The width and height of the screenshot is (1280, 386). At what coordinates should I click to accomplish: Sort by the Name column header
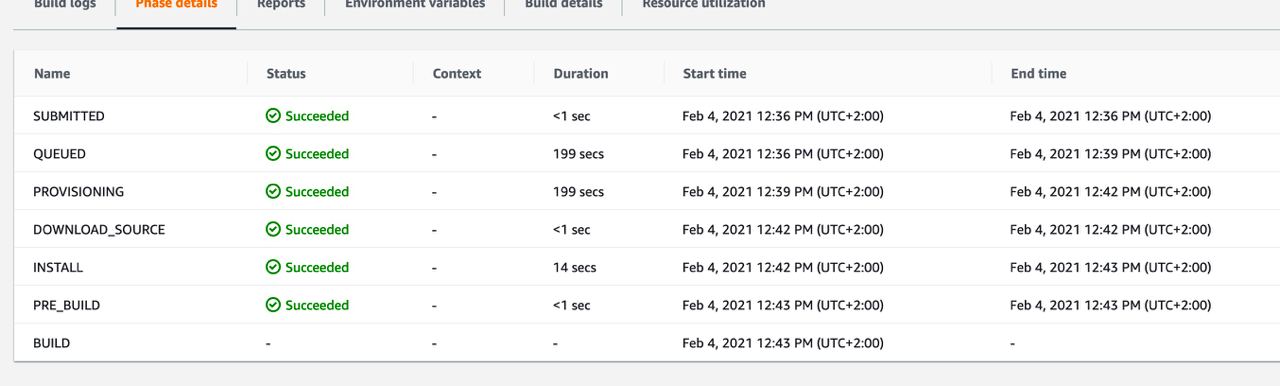tap(52, 74)
